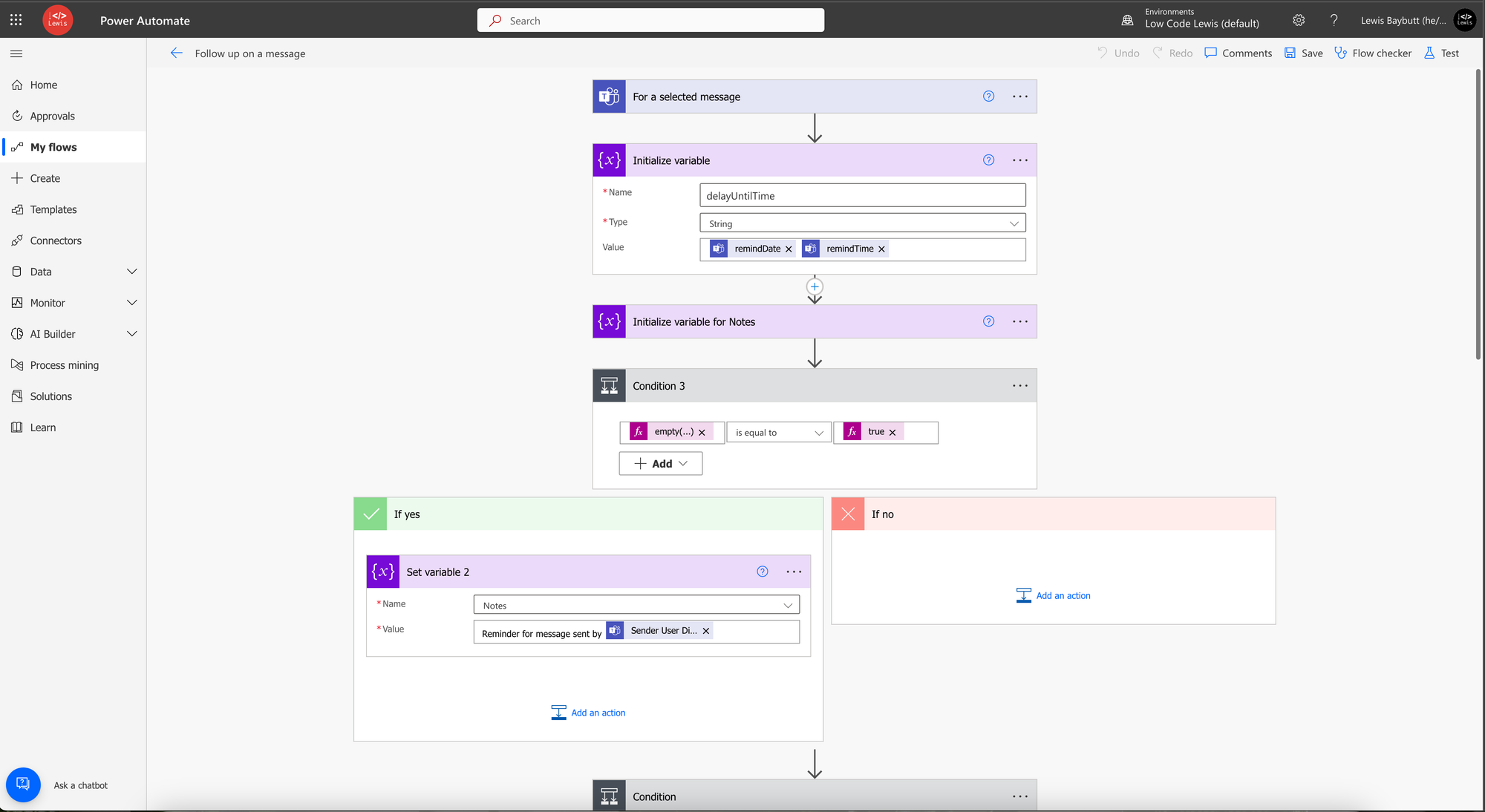Open the app launcher waffle icon
The height and width of the screenshot is (812, 1485).
pyautogui.click(x=16, y=20)
